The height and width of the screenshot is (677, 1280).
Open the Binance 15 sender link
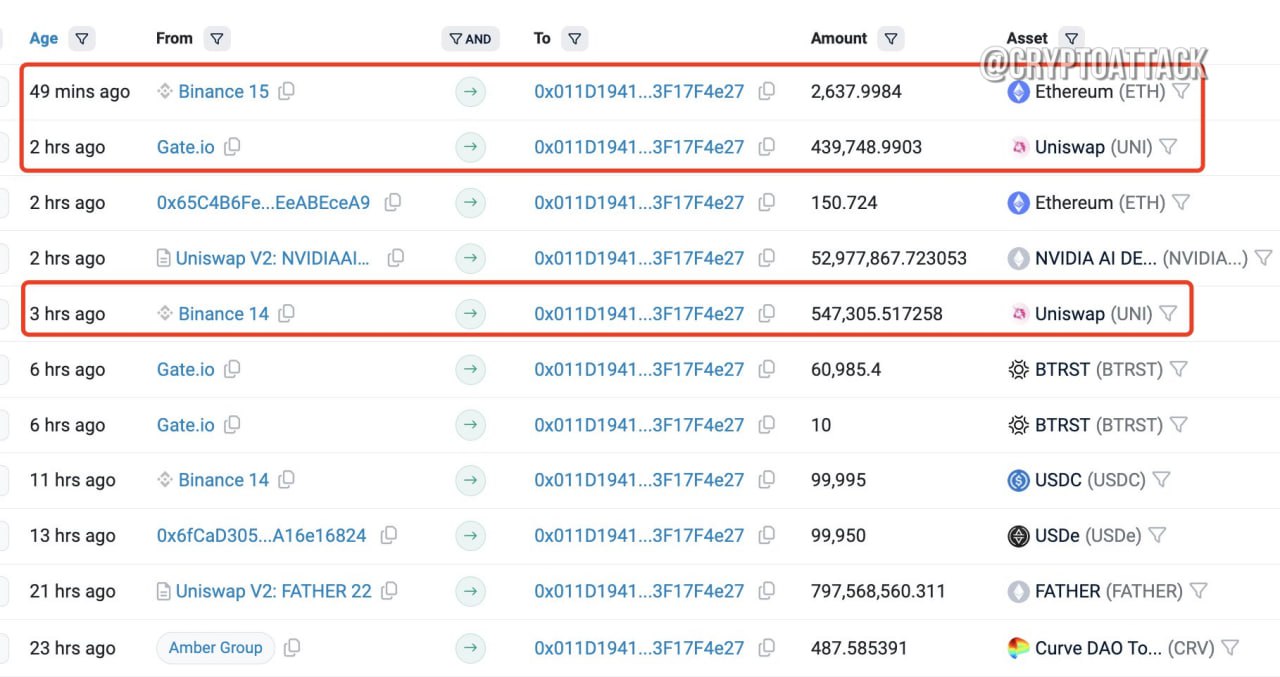(223, 91)
